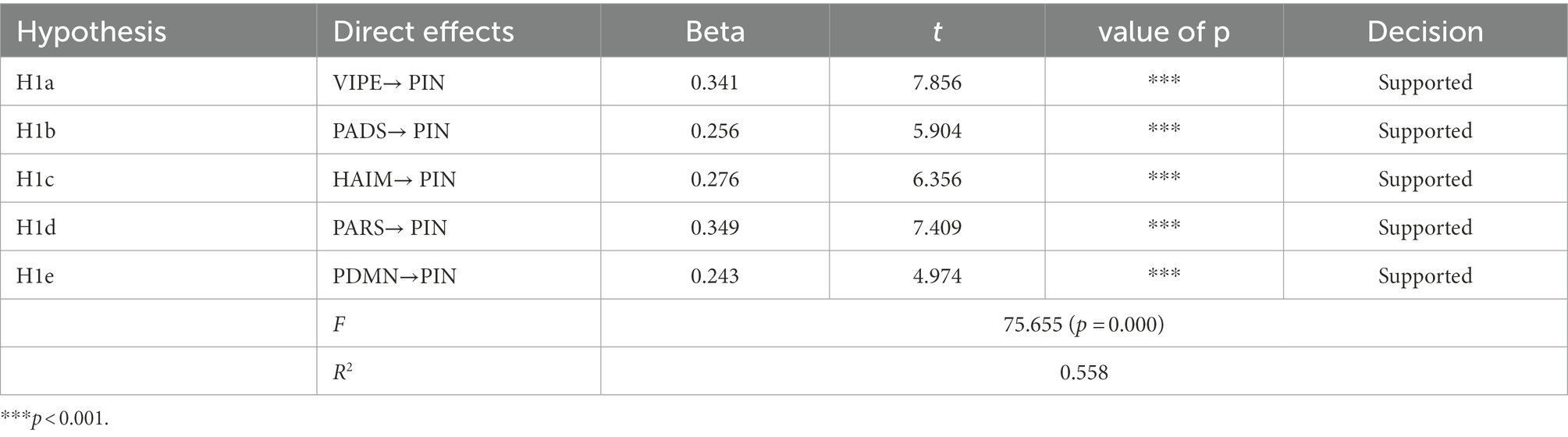Click Beta value 0.349
Image resolution: width=1568 pixels, height=437 pixels.
coord(715,227)
